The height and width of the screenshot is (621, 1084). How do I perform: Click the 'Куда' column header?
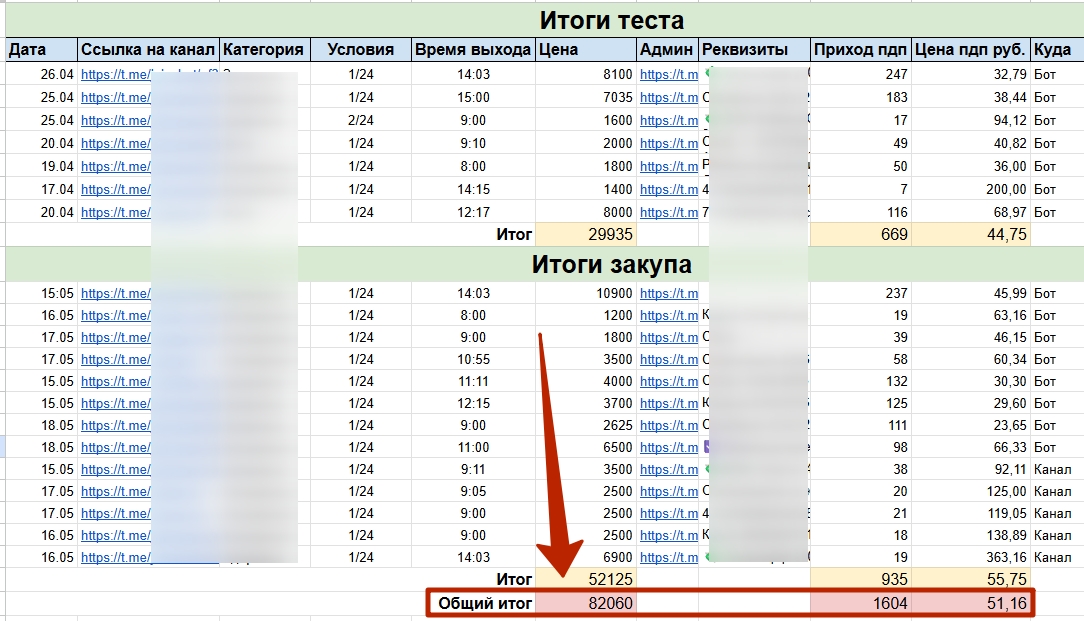(1057, 50)
